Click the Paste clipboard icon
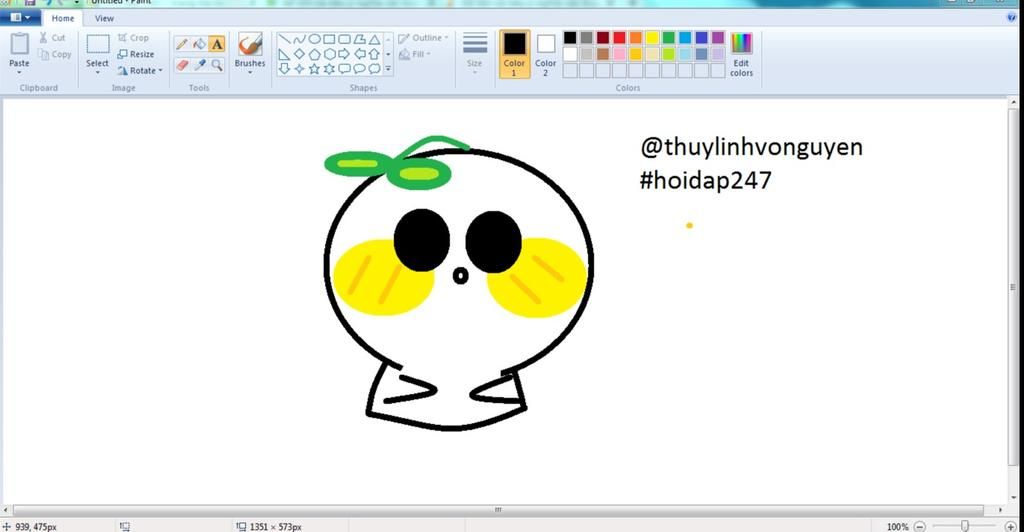1024x532 pixels. [x=20, y=44]
